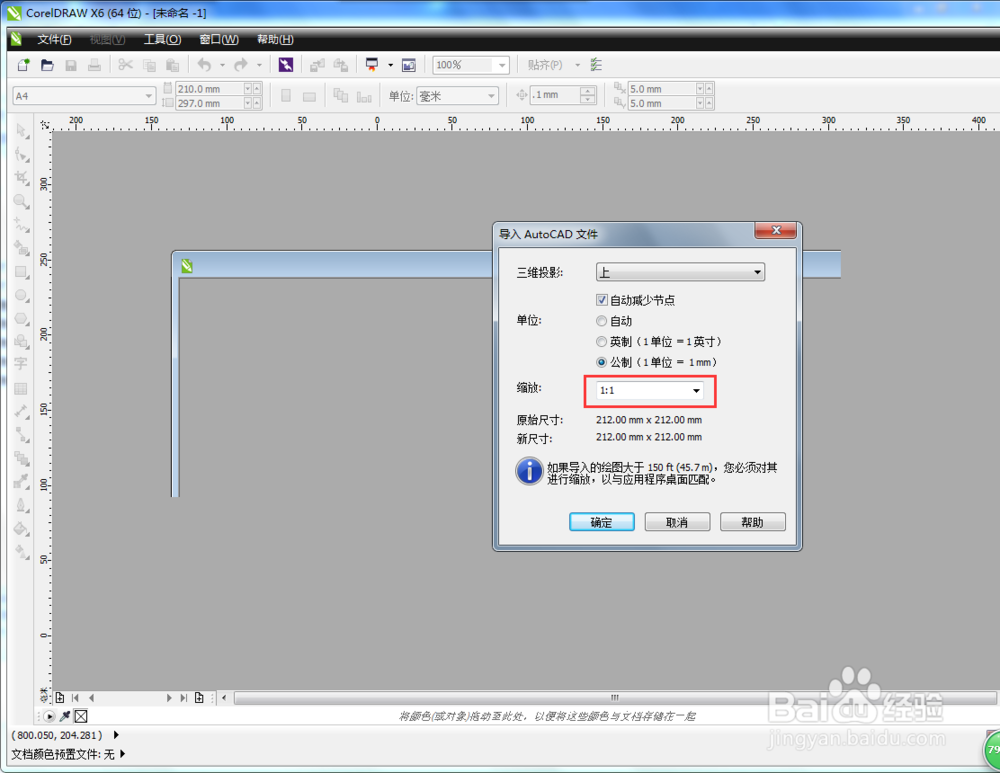Select the Shape edit tool
The width and height of the screenshot is (1000, 773).
click(x=22, y=155)
